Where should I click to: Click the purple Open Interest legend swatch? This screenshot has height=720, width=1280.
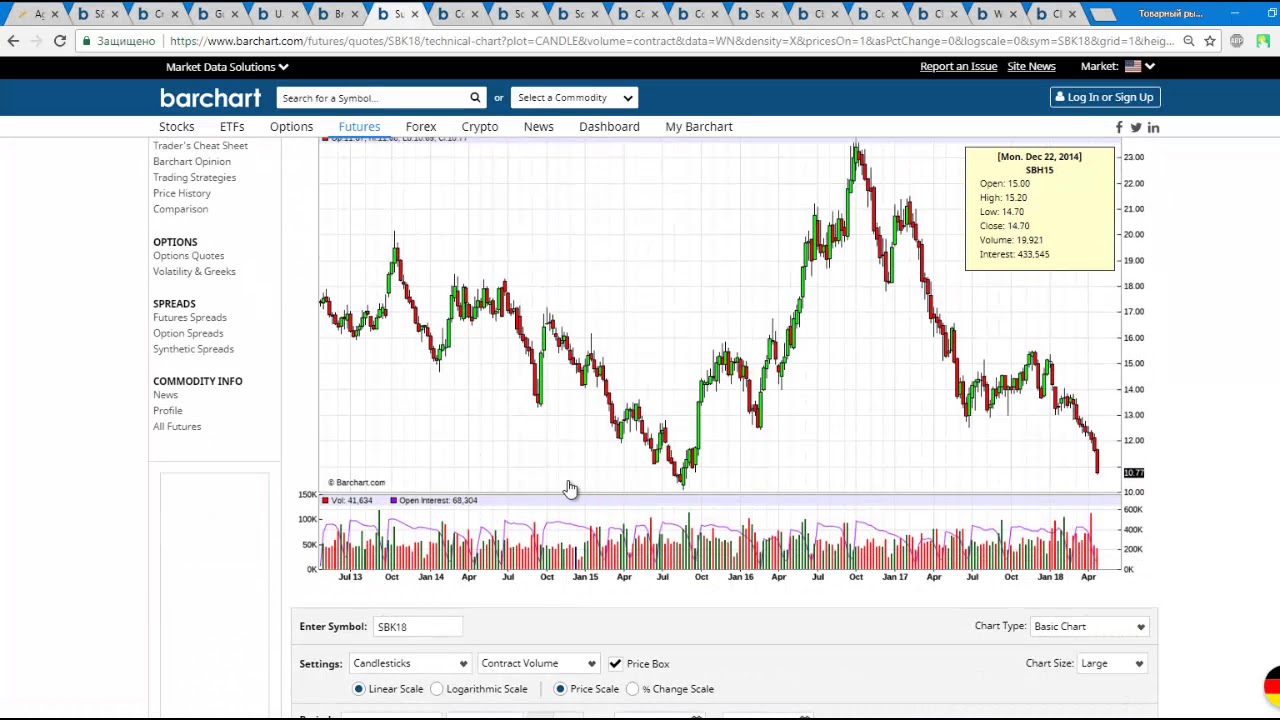394,500
